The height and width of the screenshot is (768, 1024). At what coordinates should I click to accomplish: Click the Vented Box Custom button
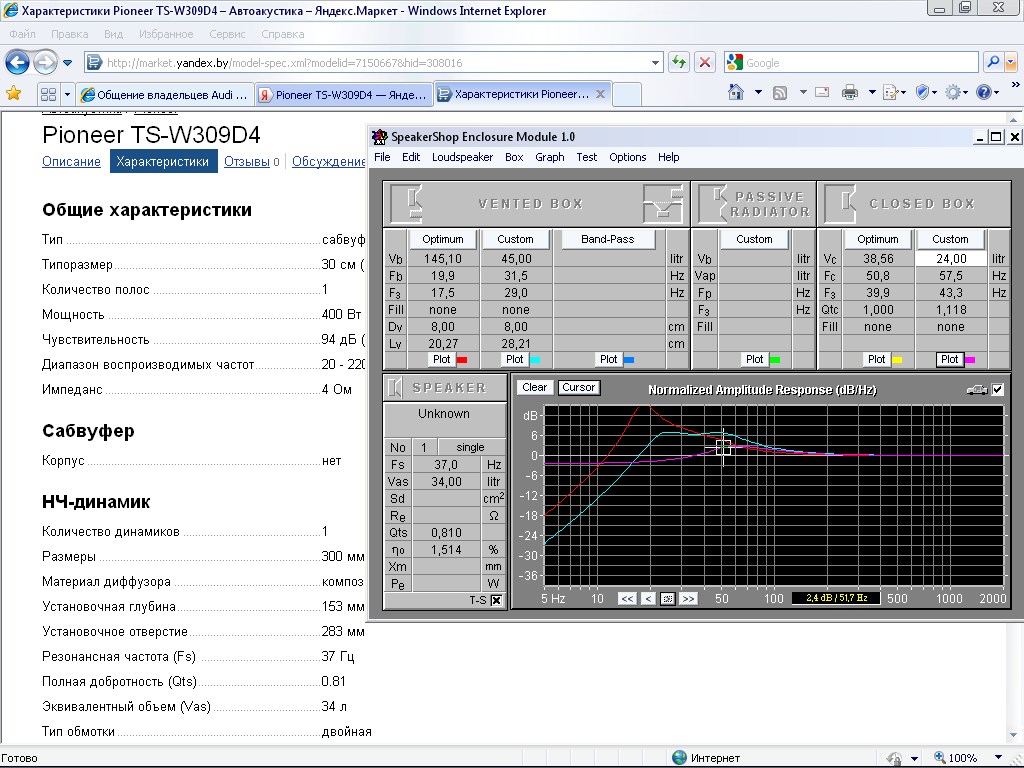[x=515, y=239]
